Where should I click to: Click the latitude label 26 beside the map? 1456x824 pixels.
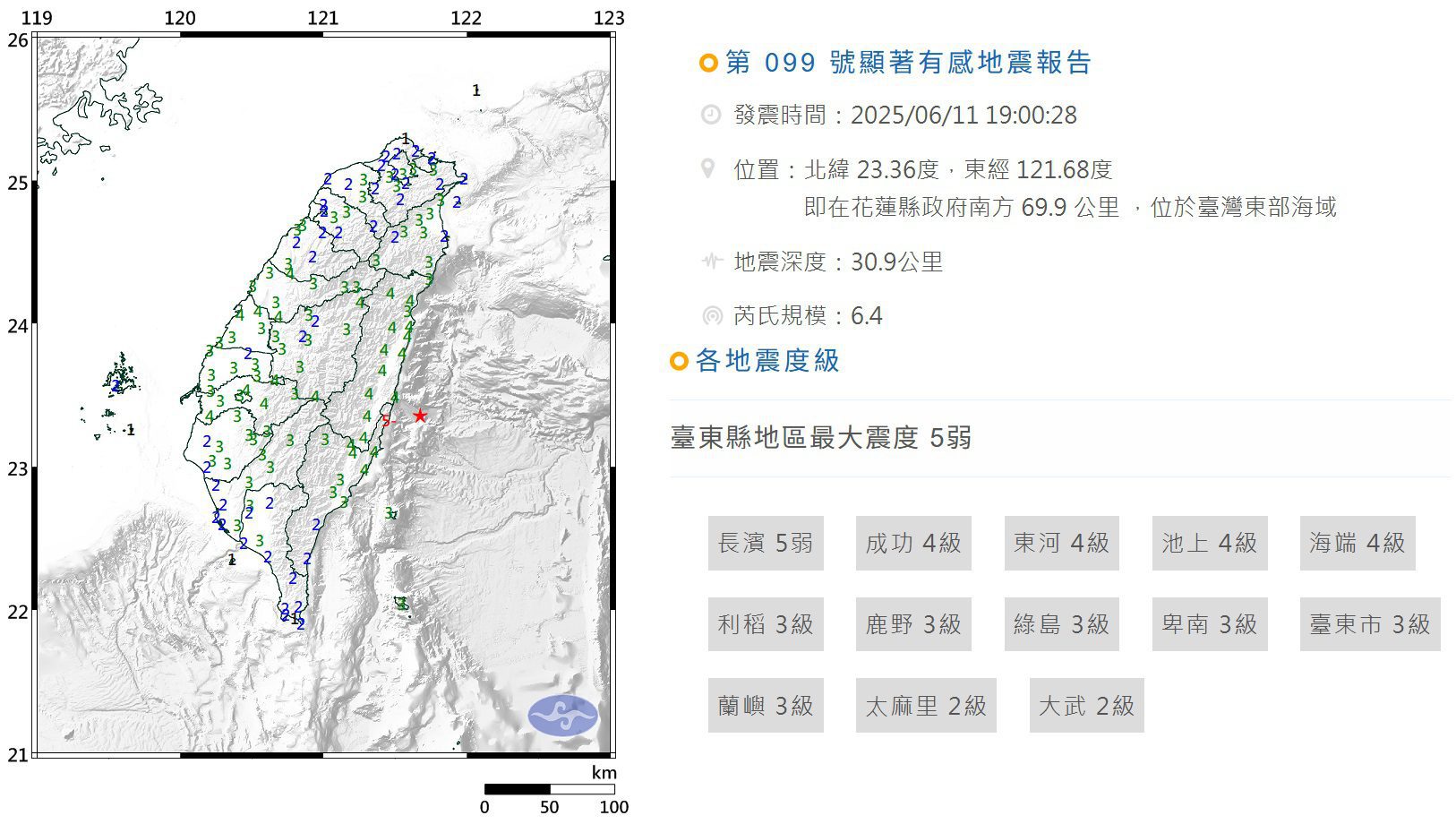(x=17, y=40)
